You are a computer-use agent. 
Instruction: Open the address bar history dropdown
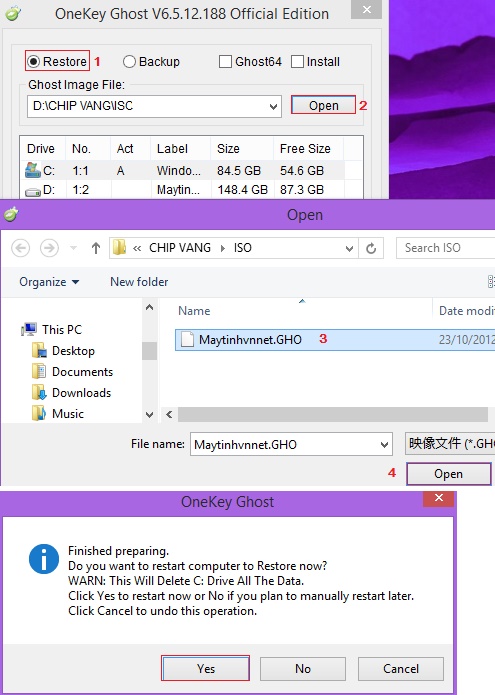[x=349, y=248]
